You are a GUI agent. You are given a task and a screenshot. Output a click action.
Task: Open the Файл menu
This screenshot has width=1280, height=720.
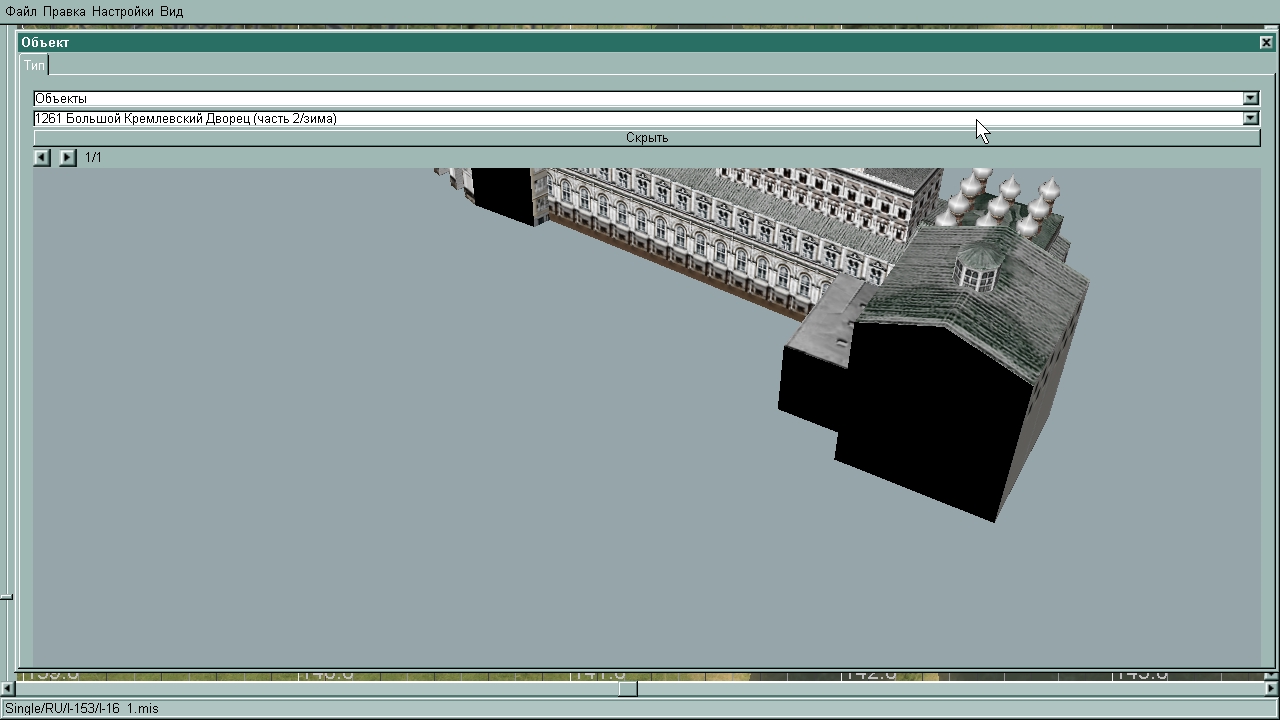pos(21,11)
